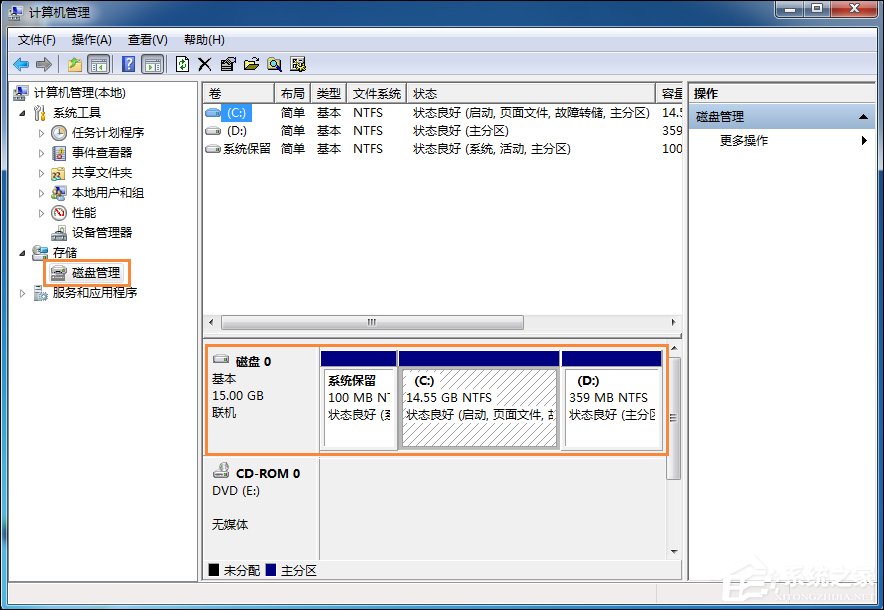Viewport: 884px width, 610px height.
Task: Click the back navigation arrow icon
Action: pos(20,63)
